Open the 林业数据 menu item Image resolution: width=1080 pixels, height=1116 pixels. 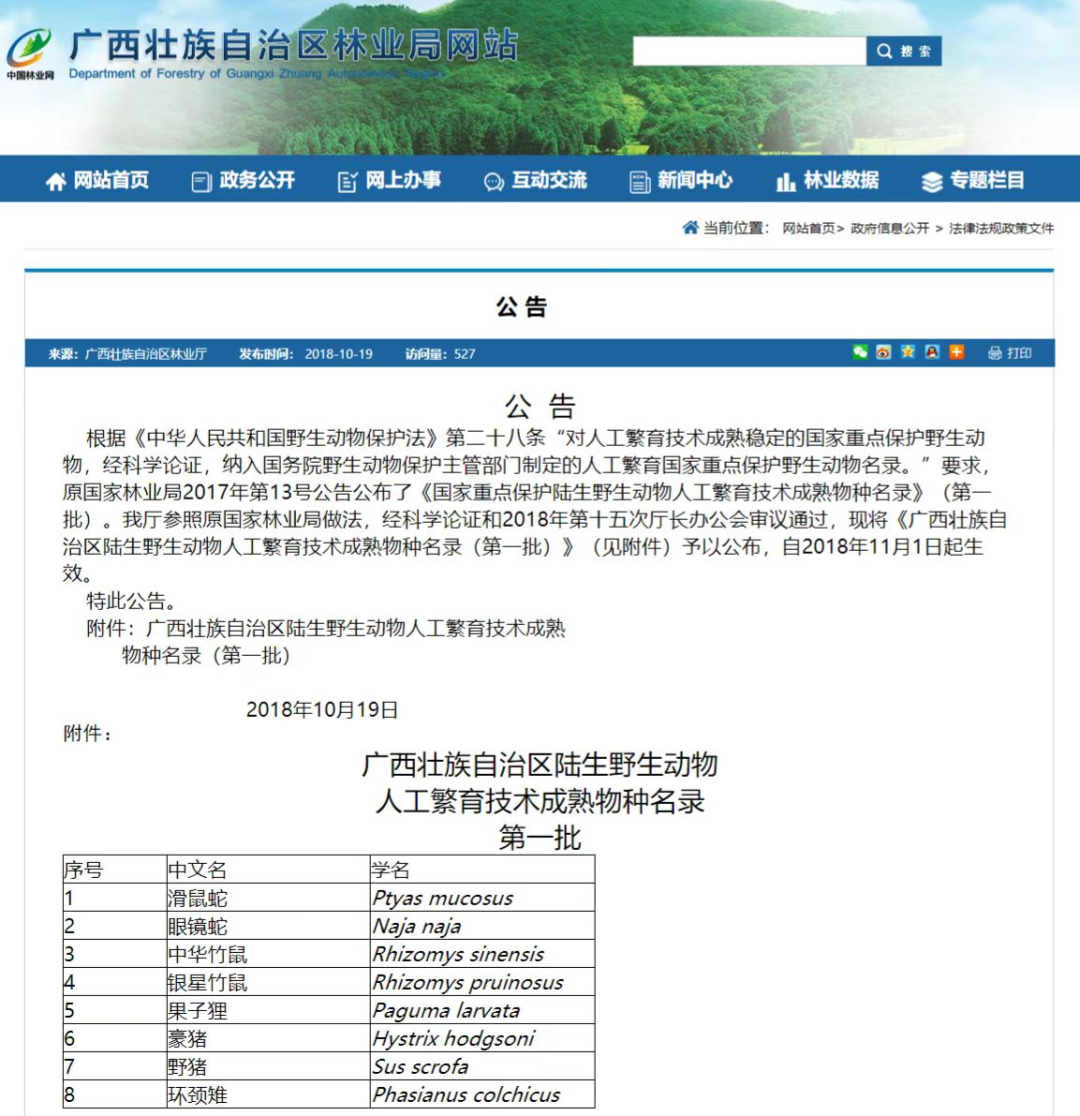[x=827, y=181]
